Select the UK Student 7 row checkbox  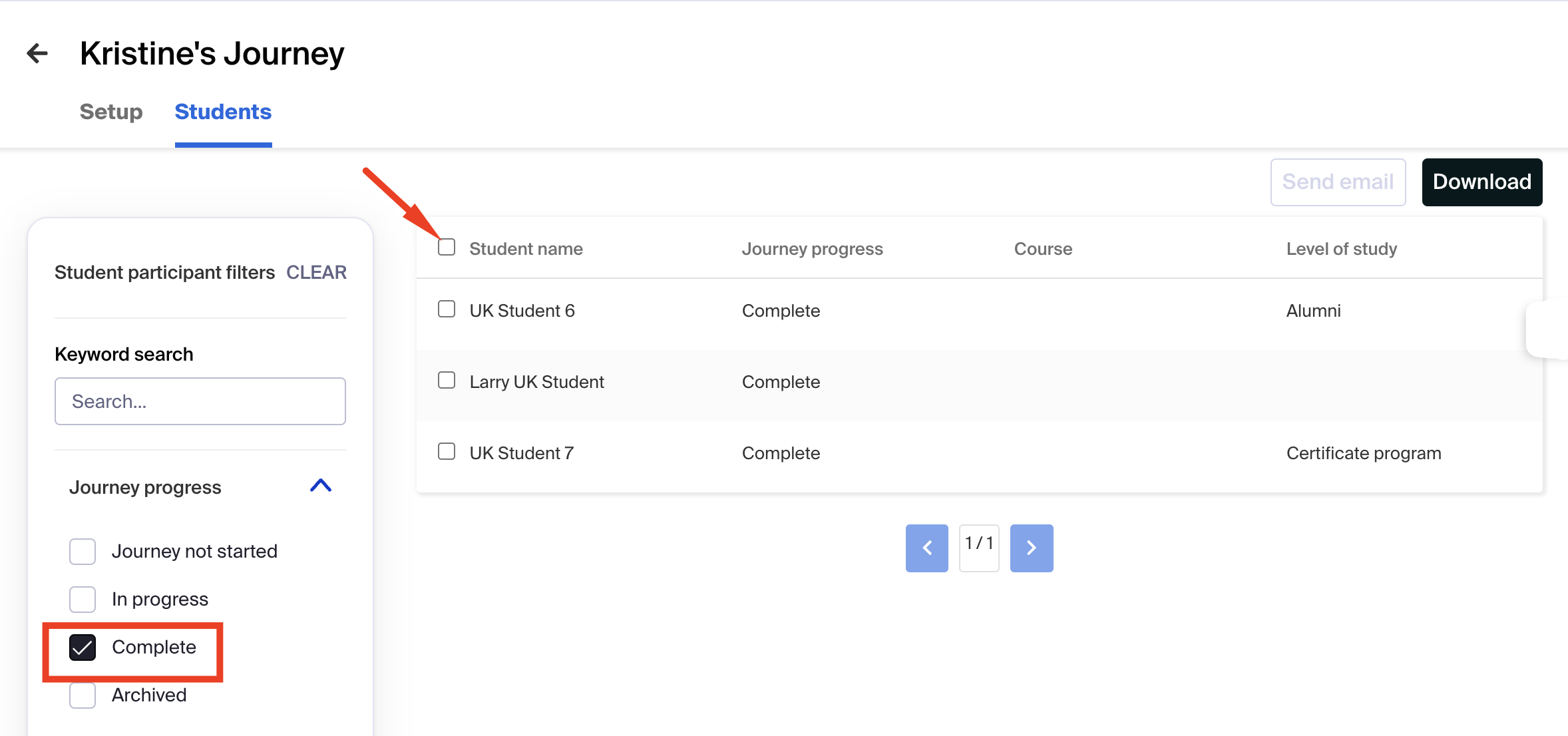447,451
